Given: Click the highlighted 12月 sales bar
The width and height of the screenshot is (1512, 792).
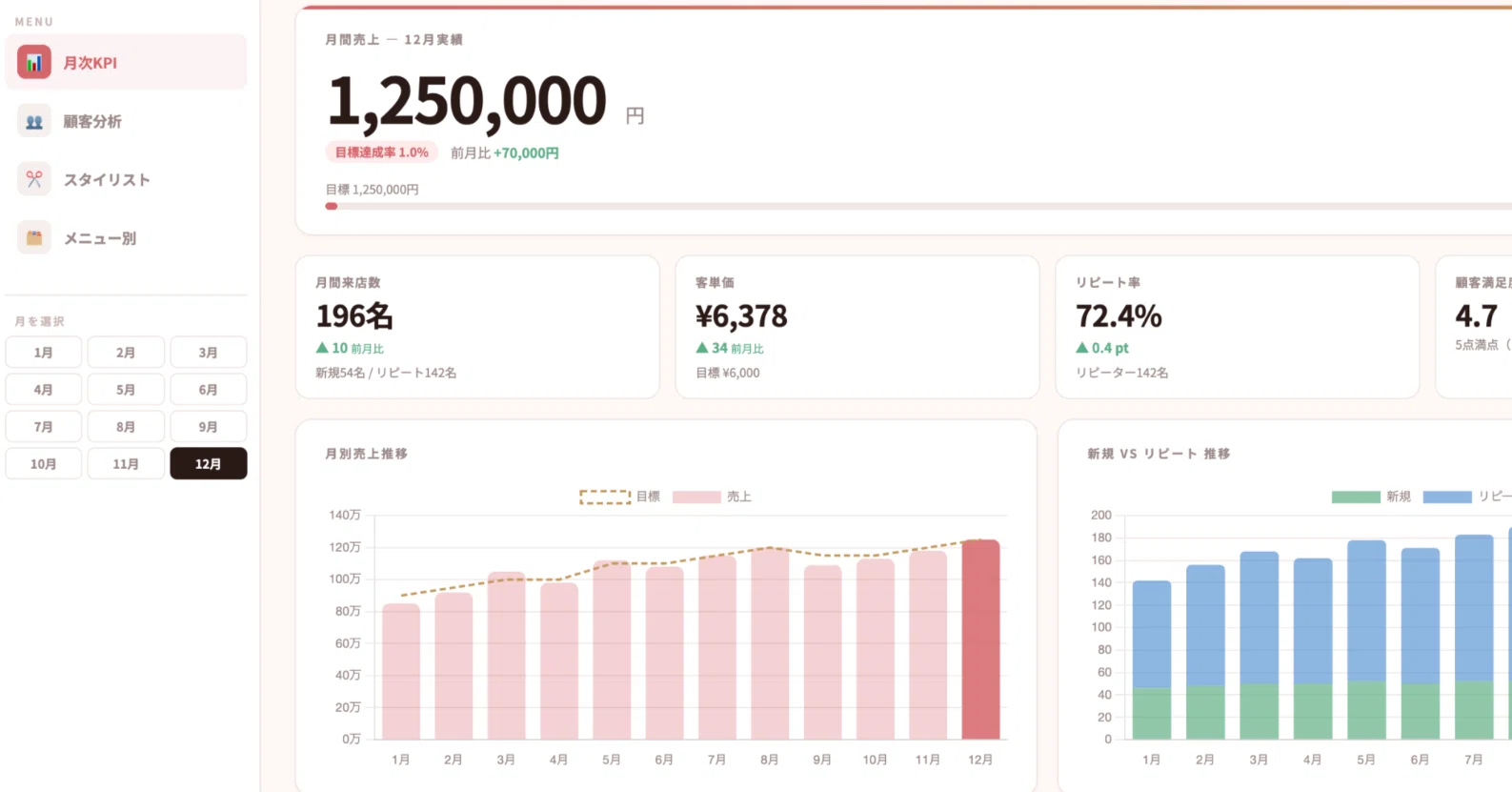Looking at the screenshot, I should [x=980, y=640].
